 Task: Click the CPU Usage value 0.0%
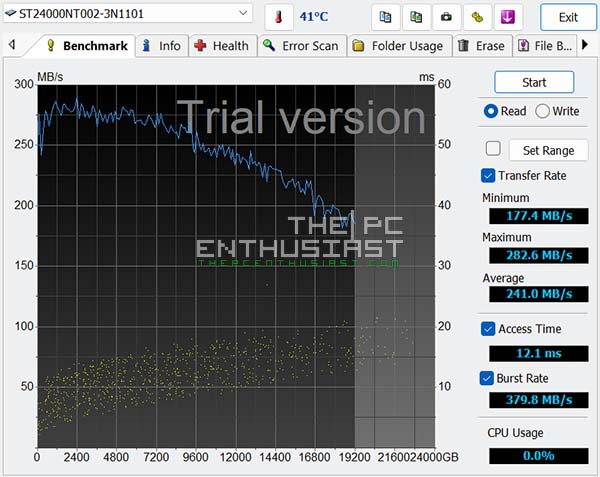(539, 456)
